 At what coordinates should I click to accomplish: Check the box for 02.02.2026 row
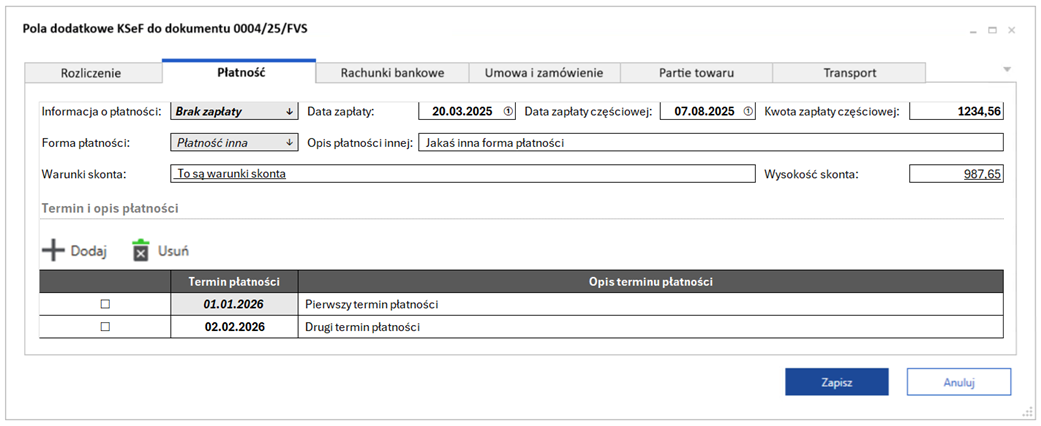[105, 327]
